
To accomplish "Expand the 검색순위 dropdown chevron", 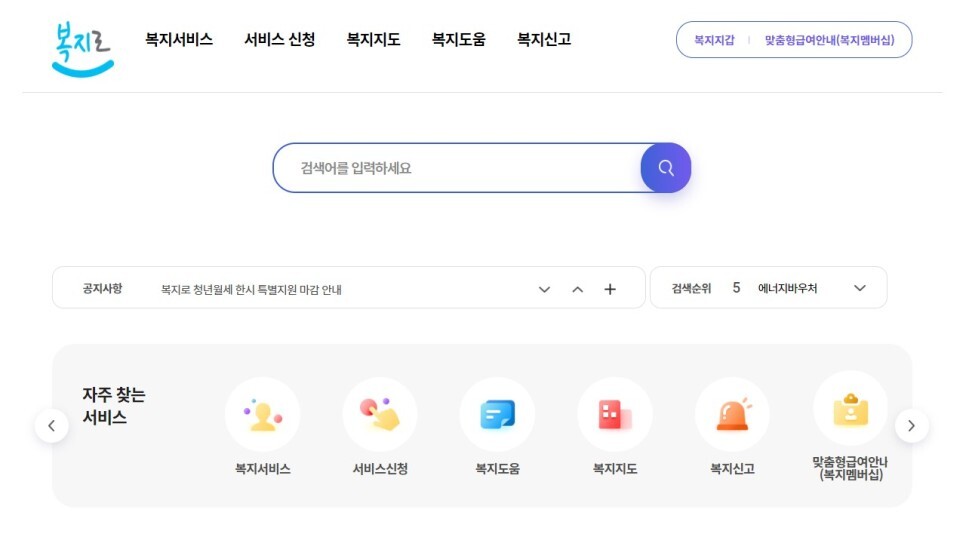I will pos(860,288).
